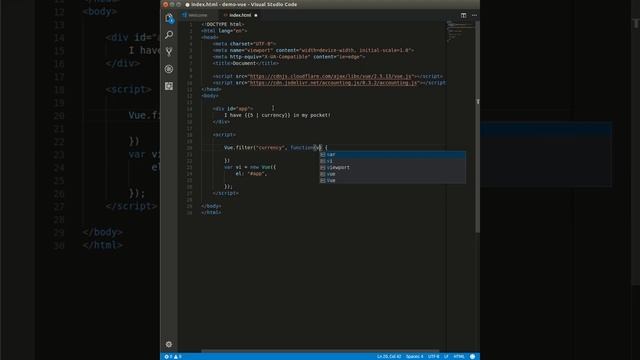Show errors and warnings from status bar
The width and height of the screenshot is (640, 360).
coord(173,357)
